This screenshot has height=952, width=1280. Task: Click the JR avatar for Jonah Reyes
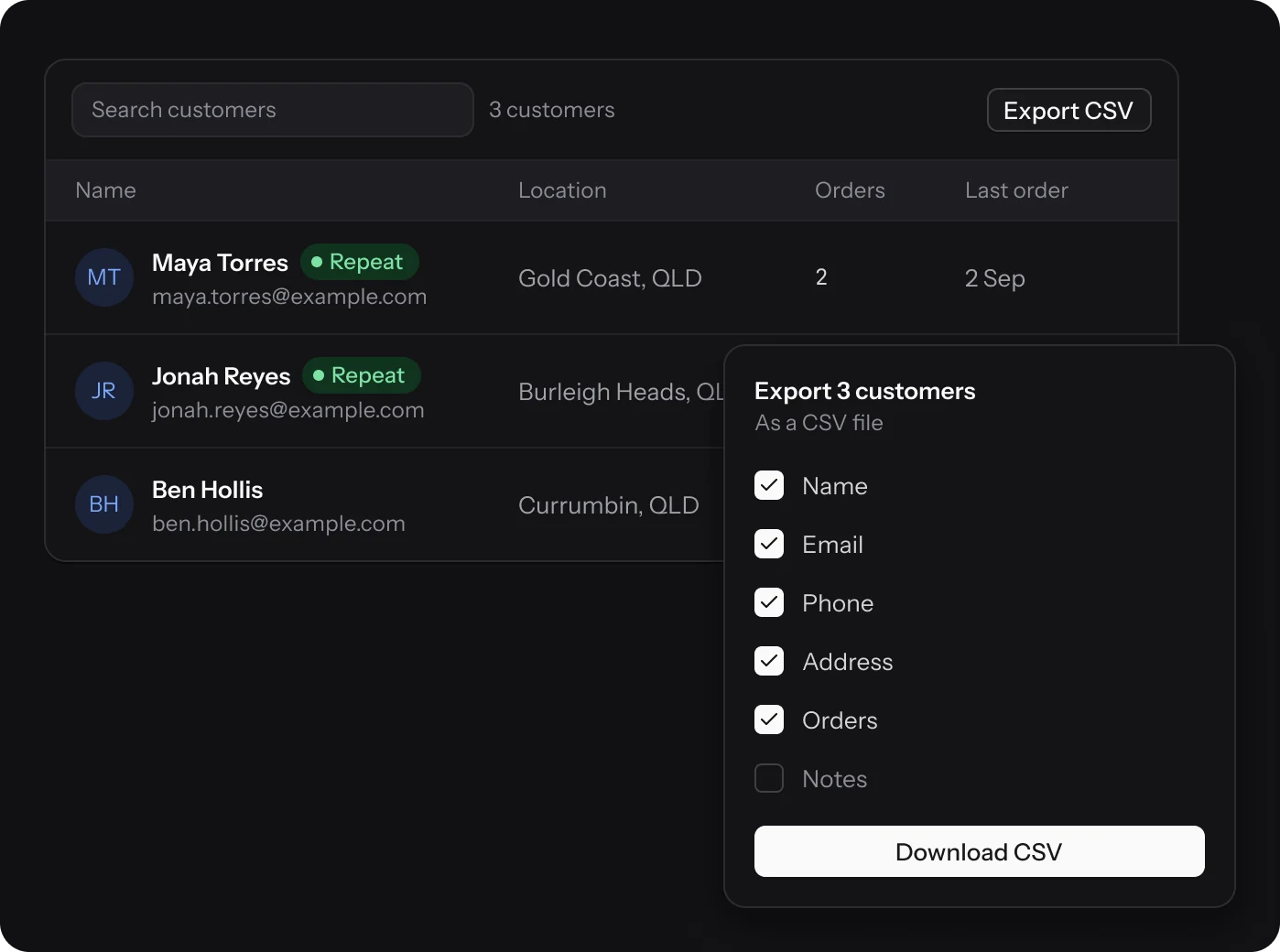tap(104, 391)
